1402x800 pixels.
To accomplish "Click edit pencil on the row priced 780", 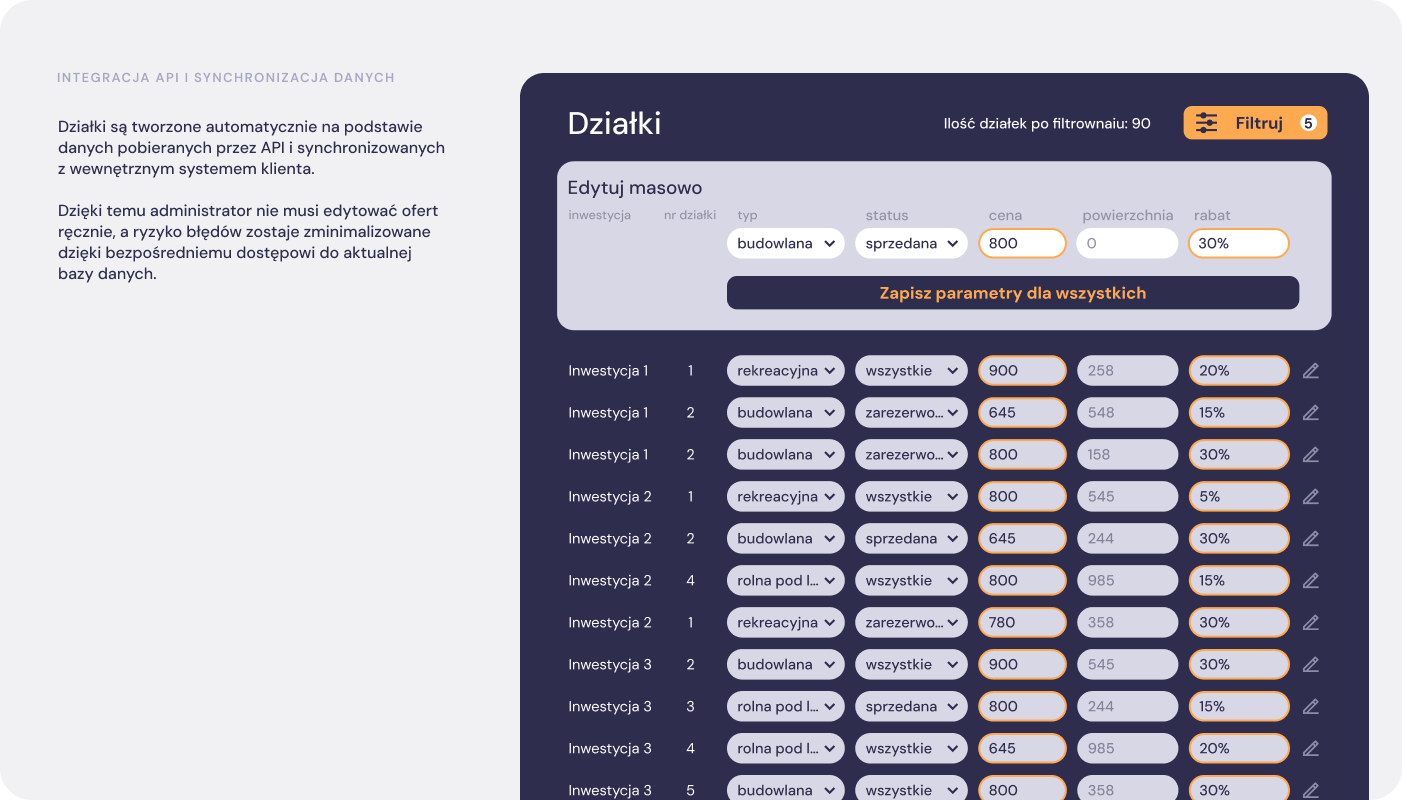I will pyautogui.click(x=1310, y=623).
